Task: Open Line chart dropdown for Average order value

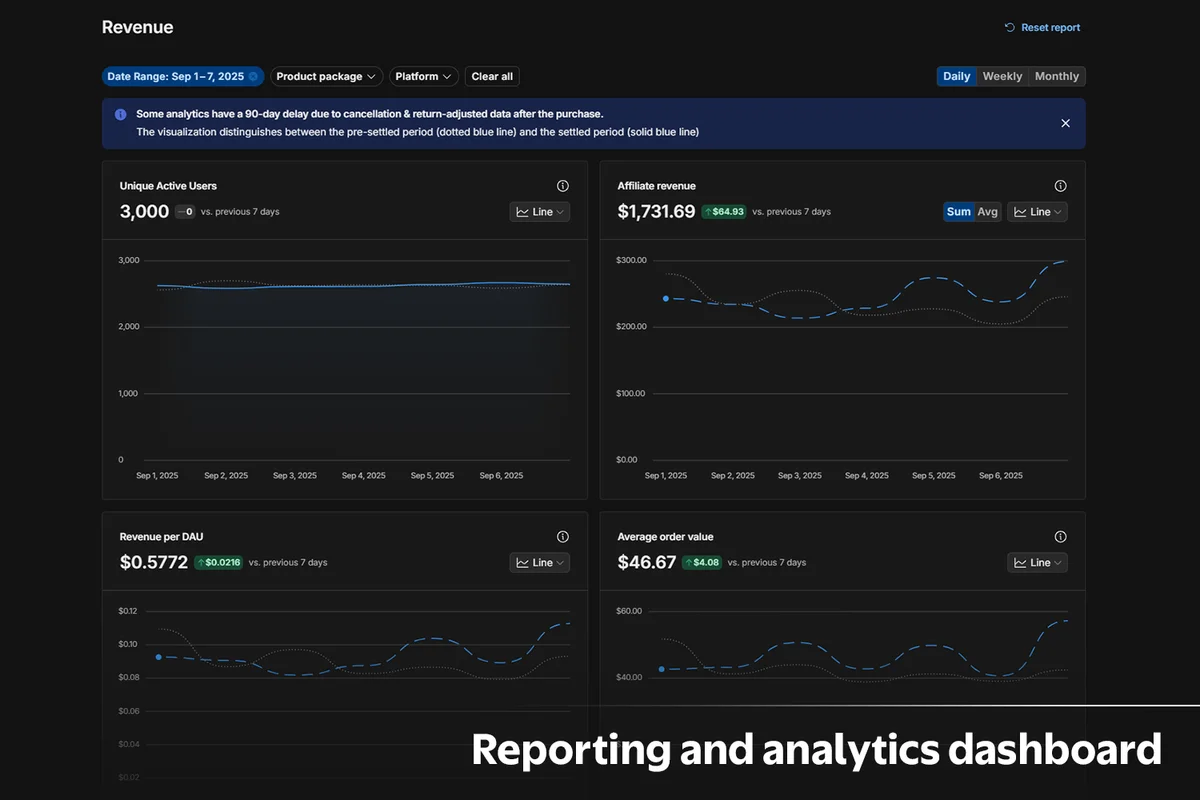Action: 1037,563
